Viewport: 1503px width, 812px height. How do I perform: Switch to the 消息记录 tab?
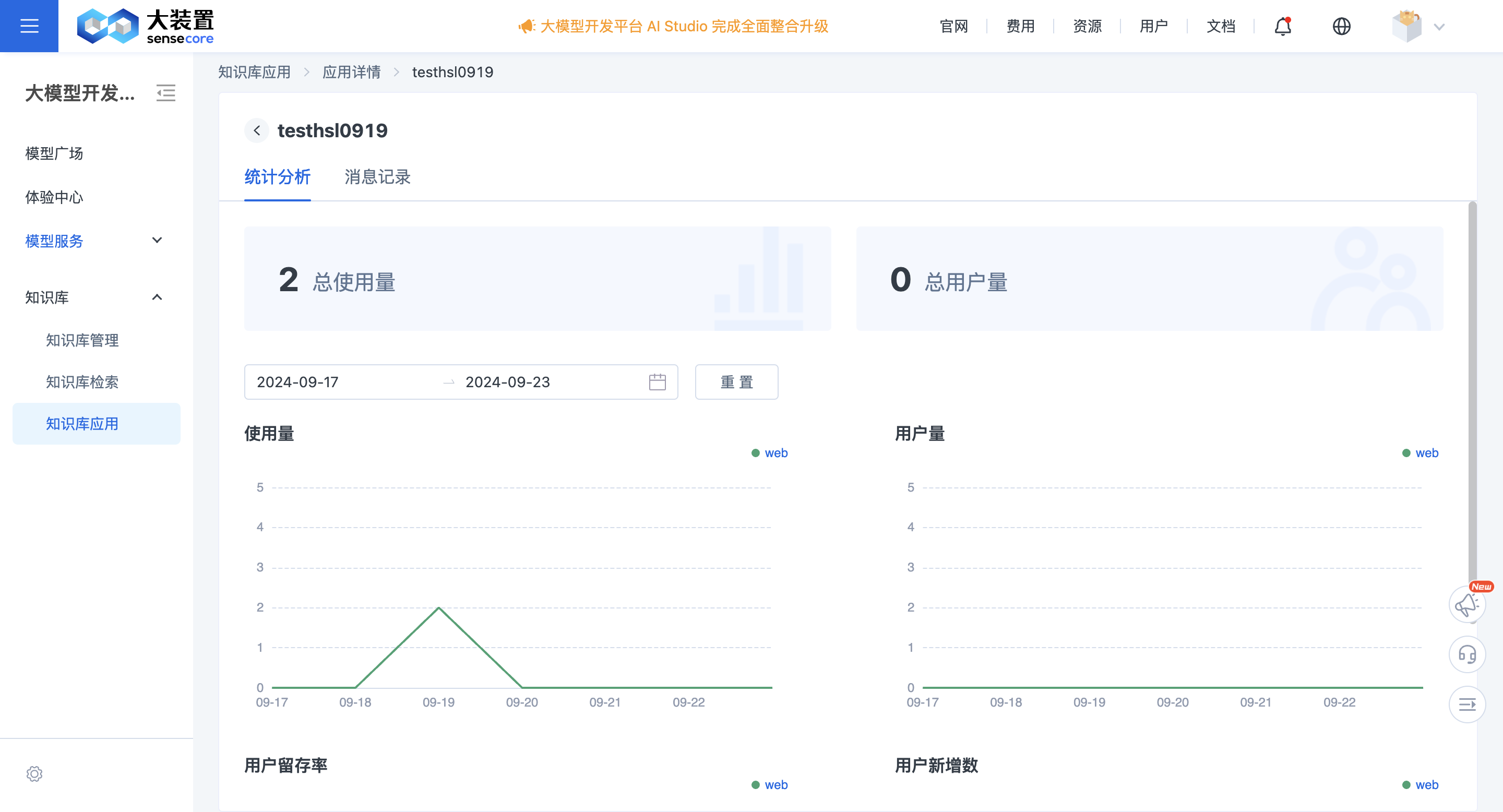point(377,177)
